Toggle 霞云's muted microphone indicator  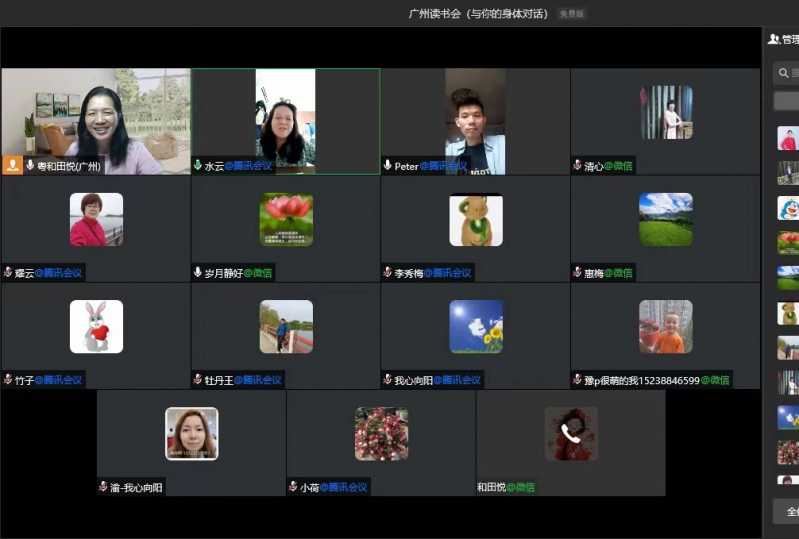pos(8,272)
